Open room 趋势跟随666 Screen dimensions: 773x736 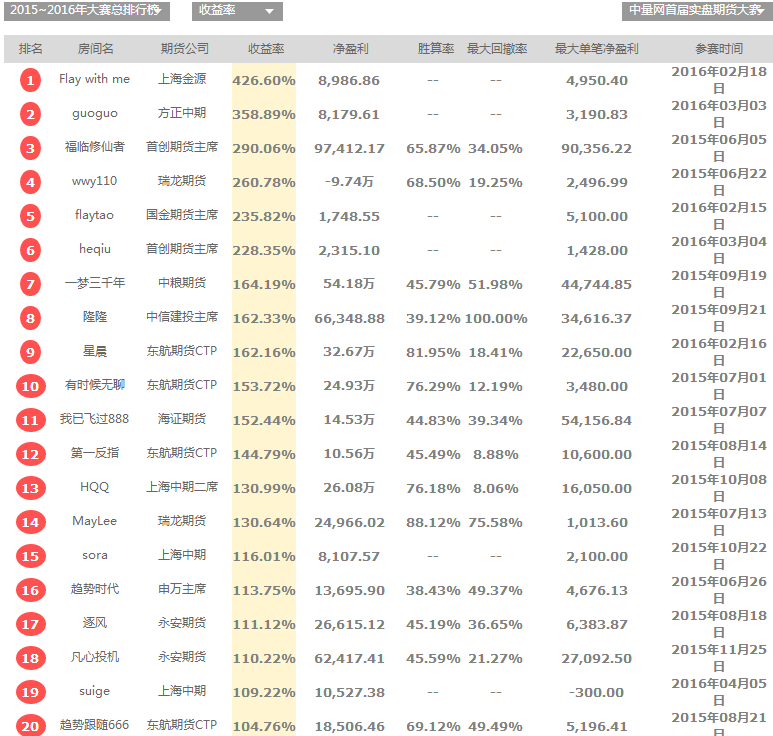point(95,725)
